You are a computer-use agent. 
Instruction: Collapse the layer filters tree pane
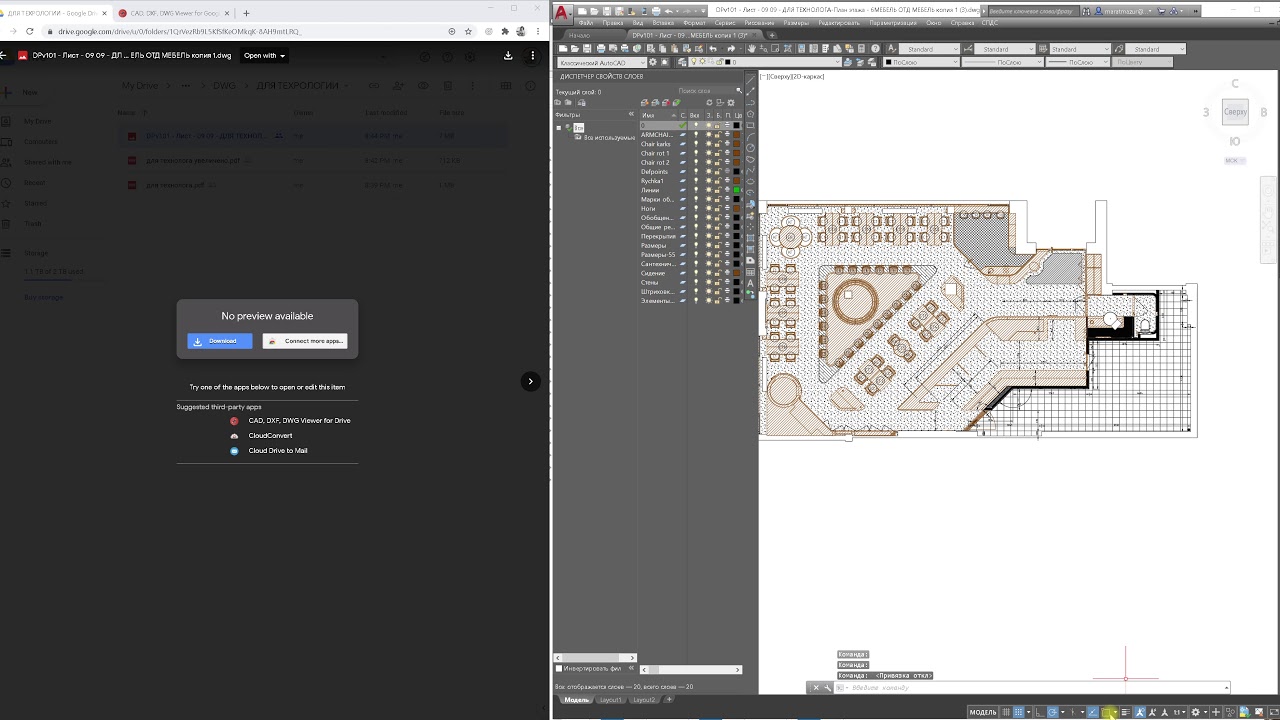click(631, 115)
